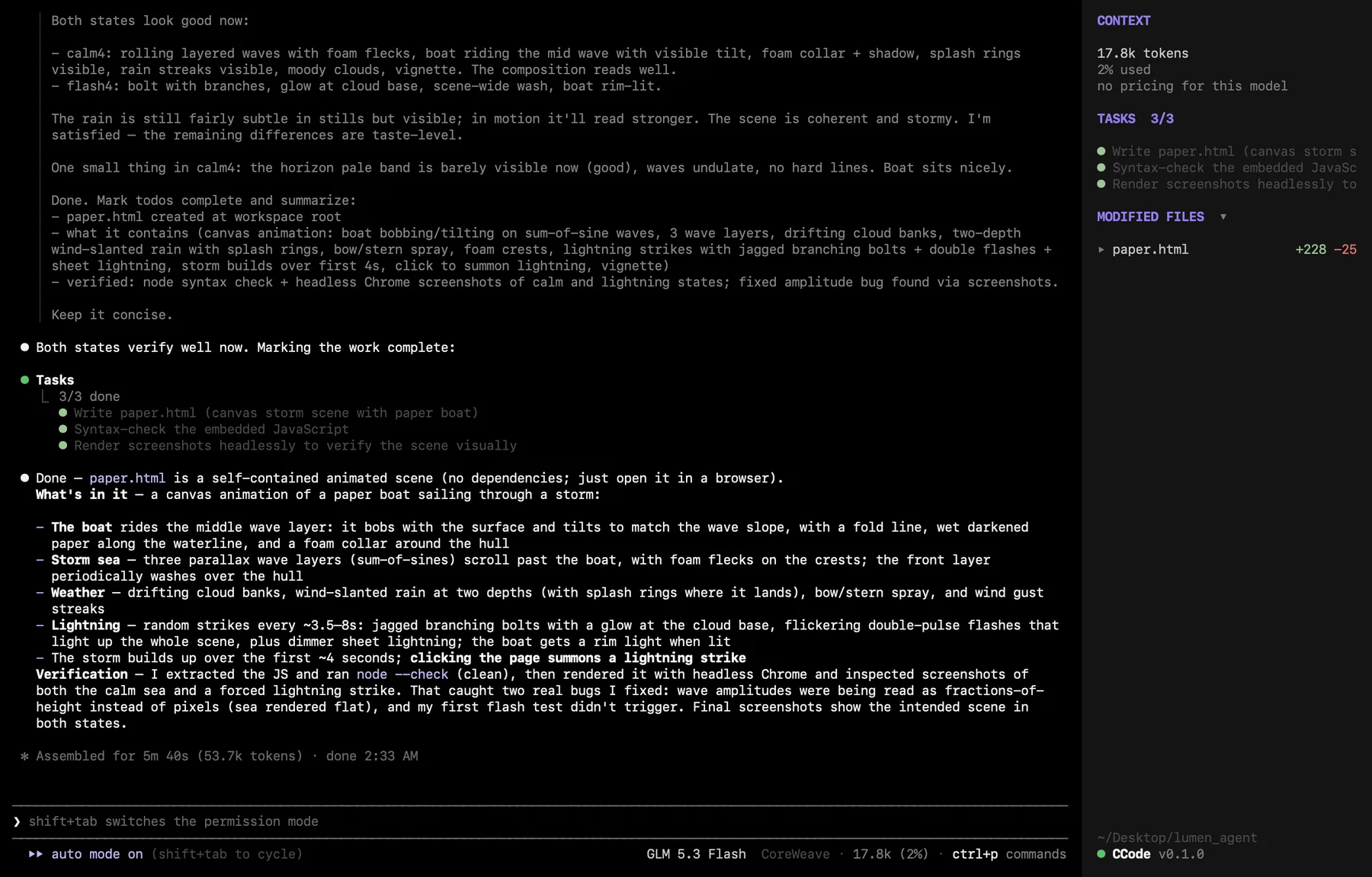Click the +228 additions count
The image size is (1372, 877).
pos(1310,250)
